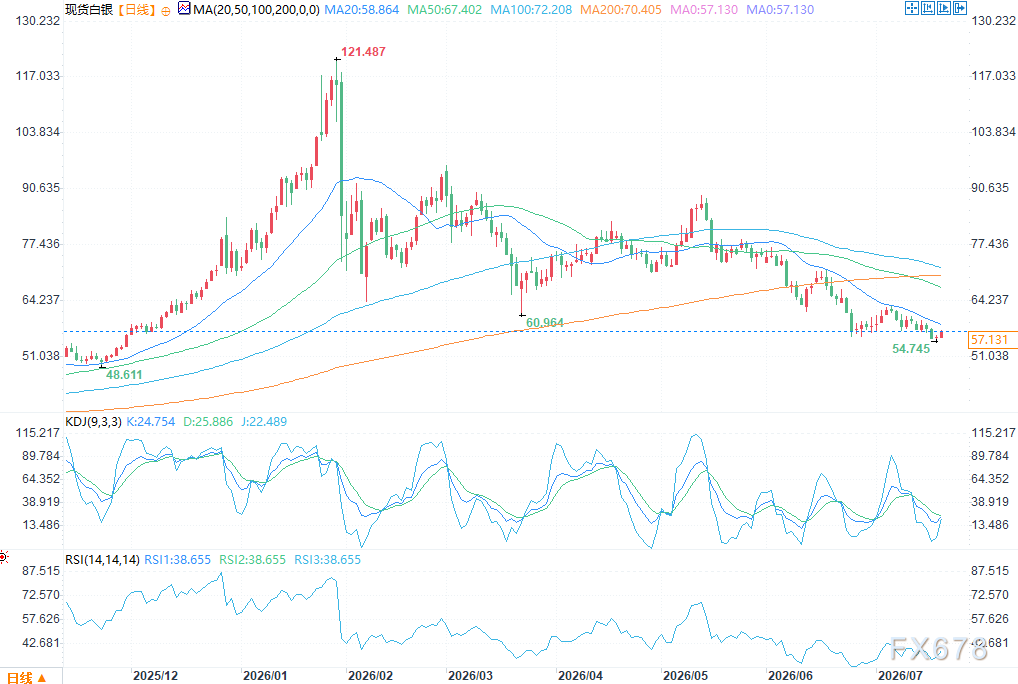Click the RSI3:38.655 reading
The image size is (1018, 684).
pos(327,559)
